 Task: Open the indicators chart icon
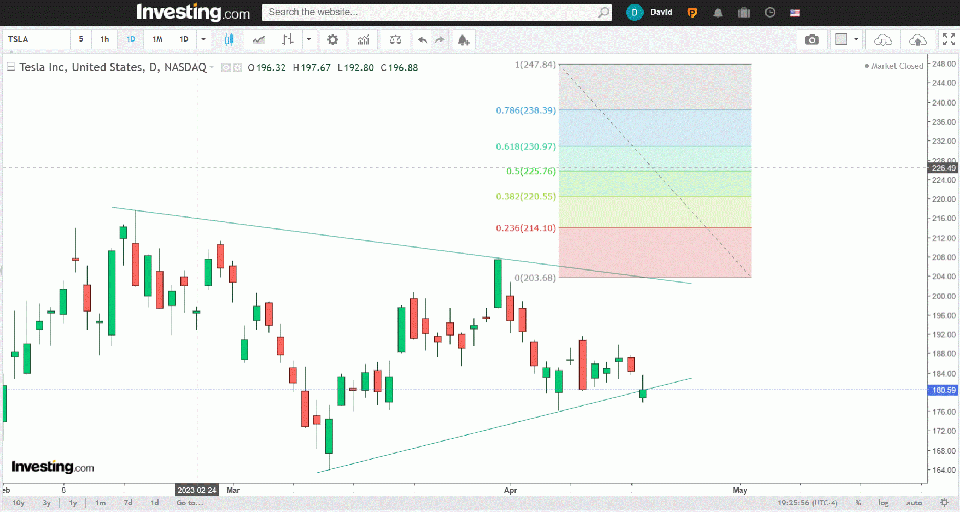coord(363,40)
